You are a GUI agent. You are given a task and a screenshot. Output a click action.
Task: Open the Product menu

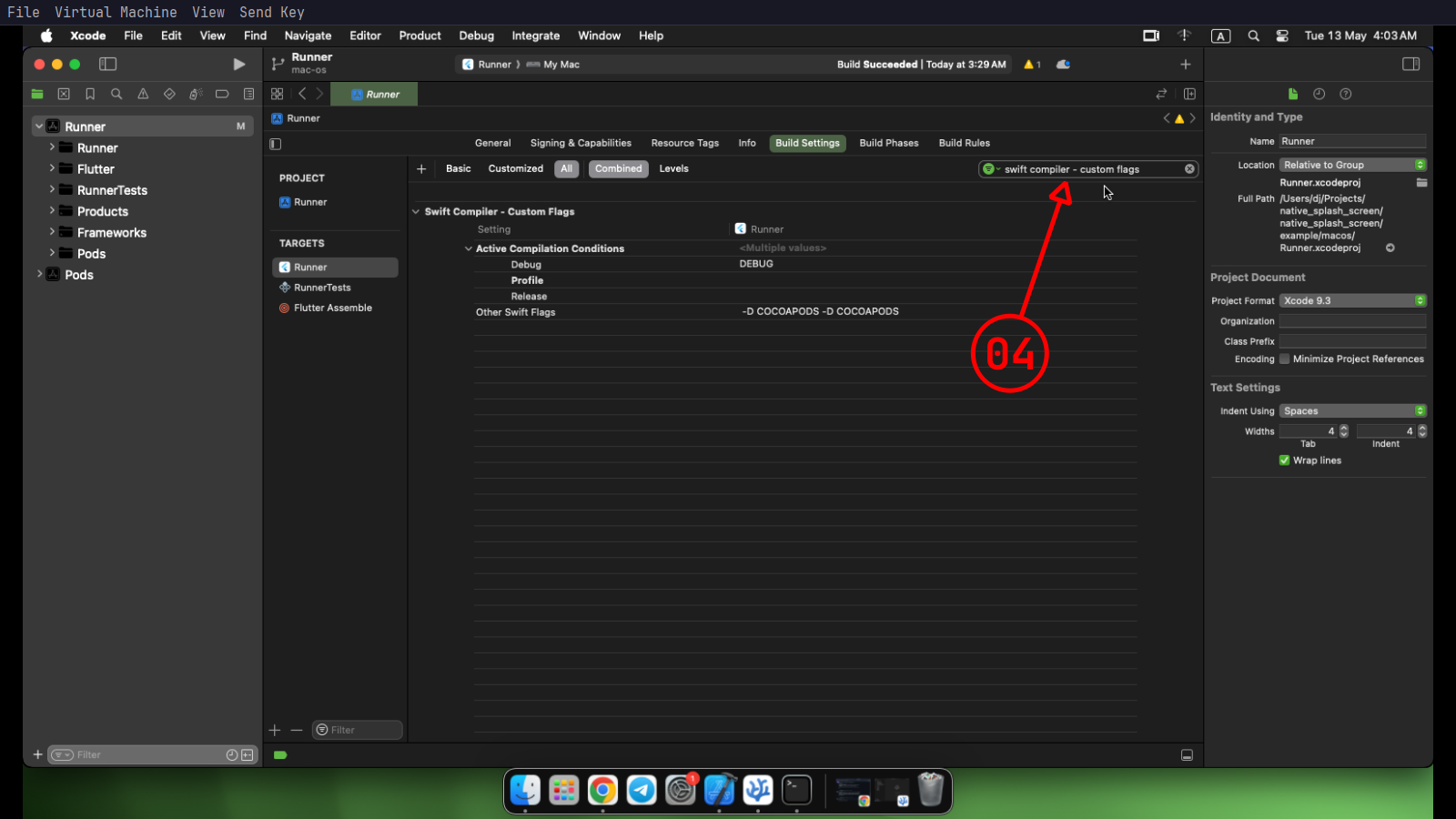[420, 35]
